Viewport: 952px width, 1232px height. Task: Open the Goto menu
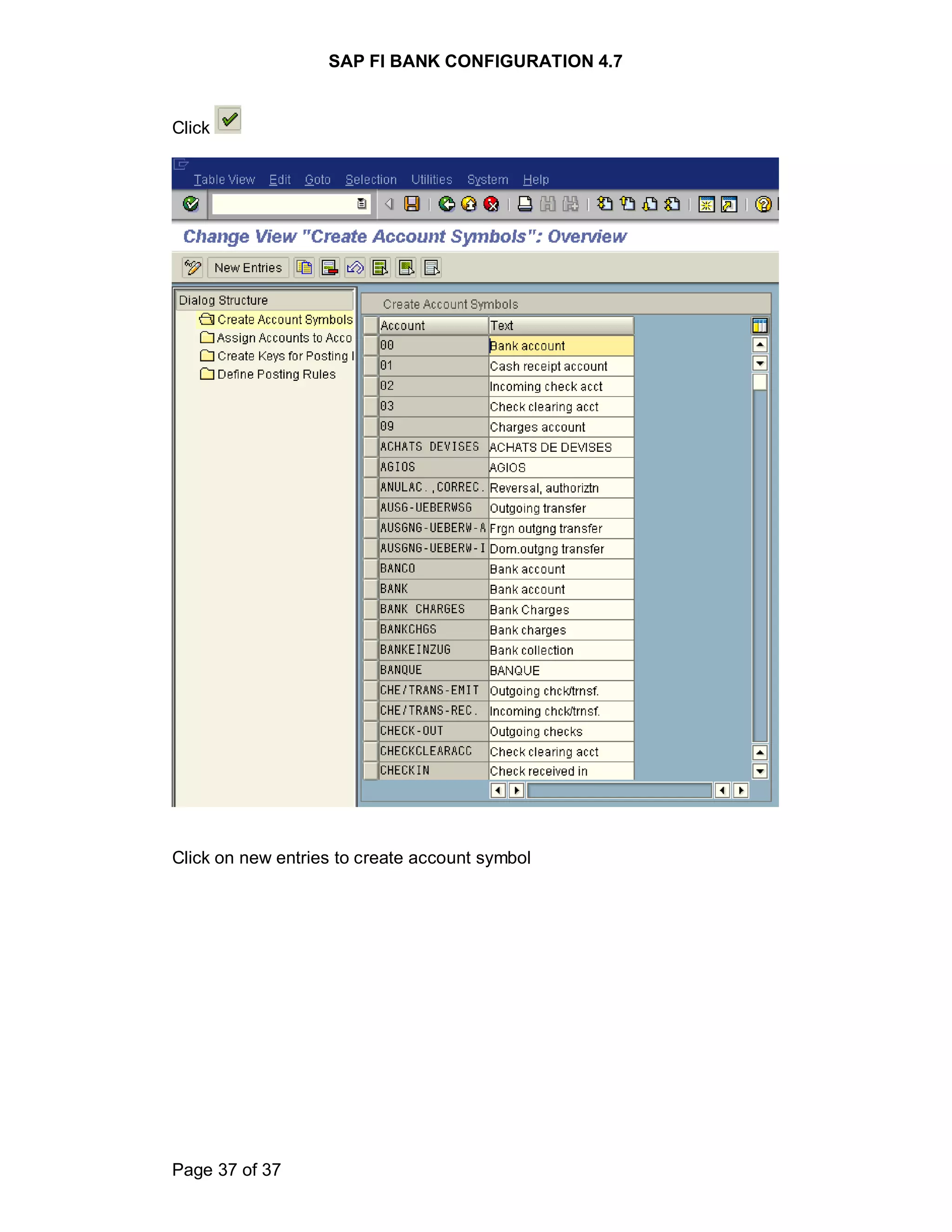tap(317, 179)
